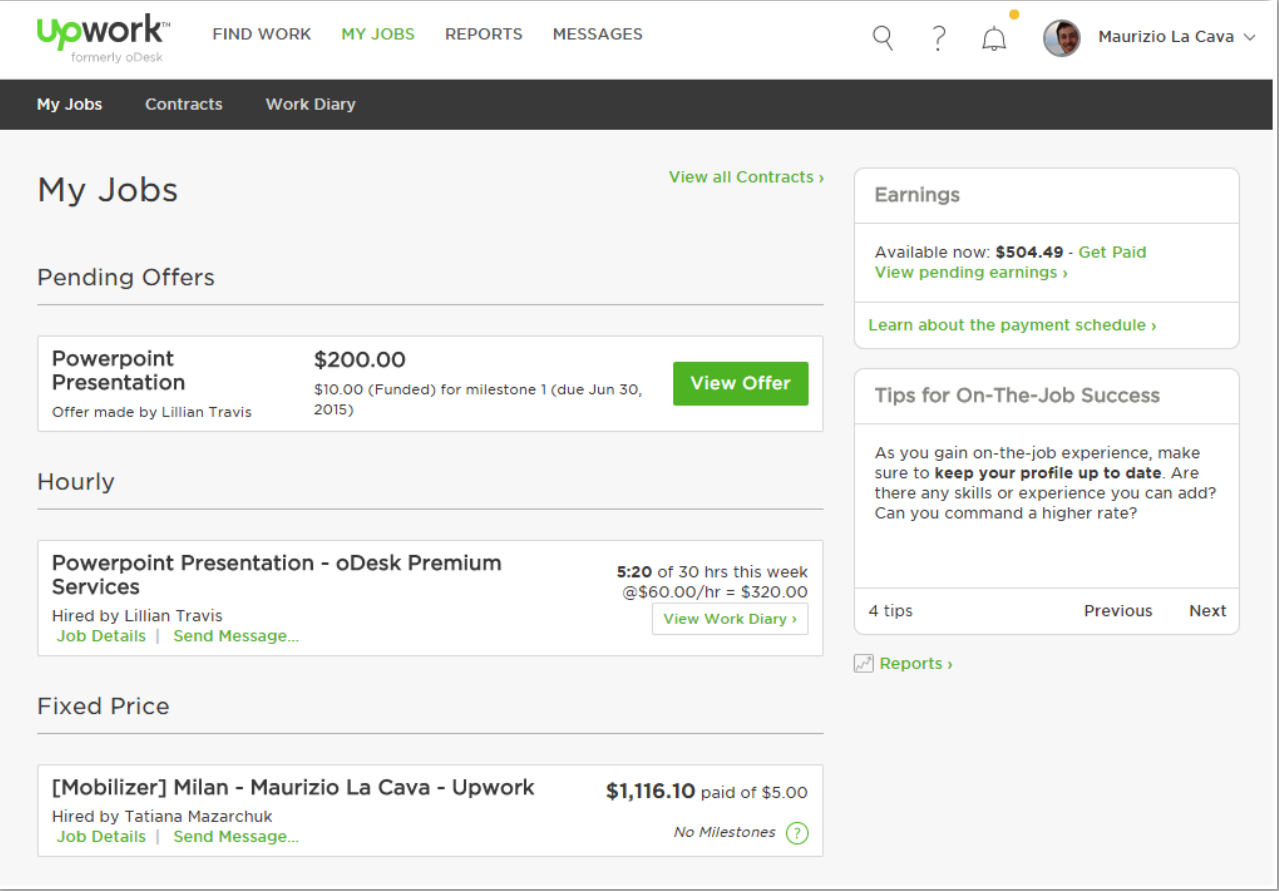The image size is (1279, 891).
Task: Click View all Contracts link
Action: point(746,177)
